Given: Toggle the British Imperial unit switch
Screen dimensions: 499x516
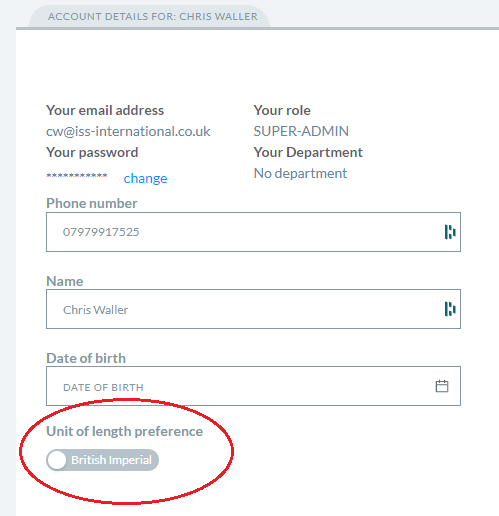Looking at the screenshot, I should [103, 460].
